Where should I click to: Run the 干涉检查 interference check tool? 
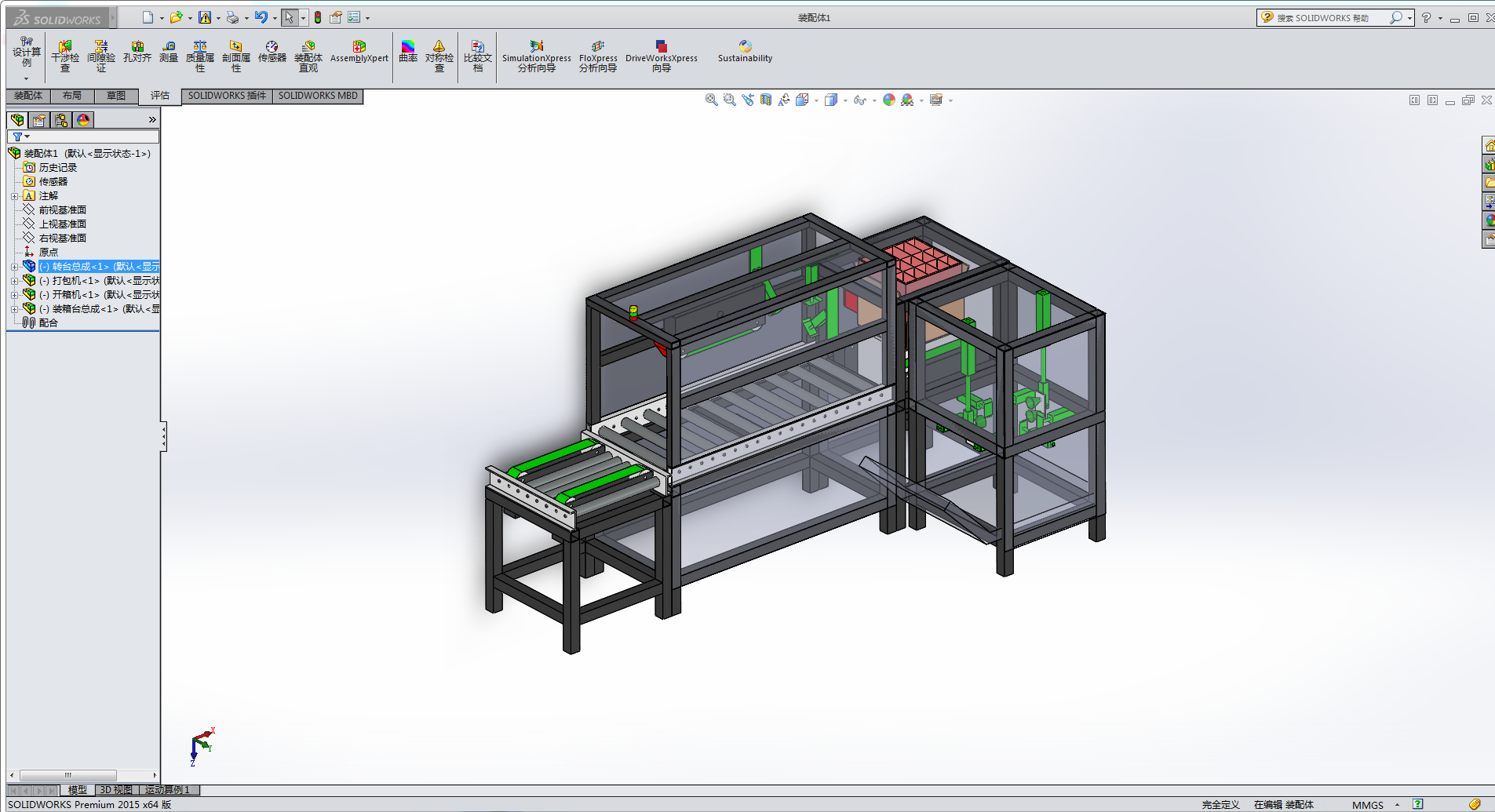65,56
